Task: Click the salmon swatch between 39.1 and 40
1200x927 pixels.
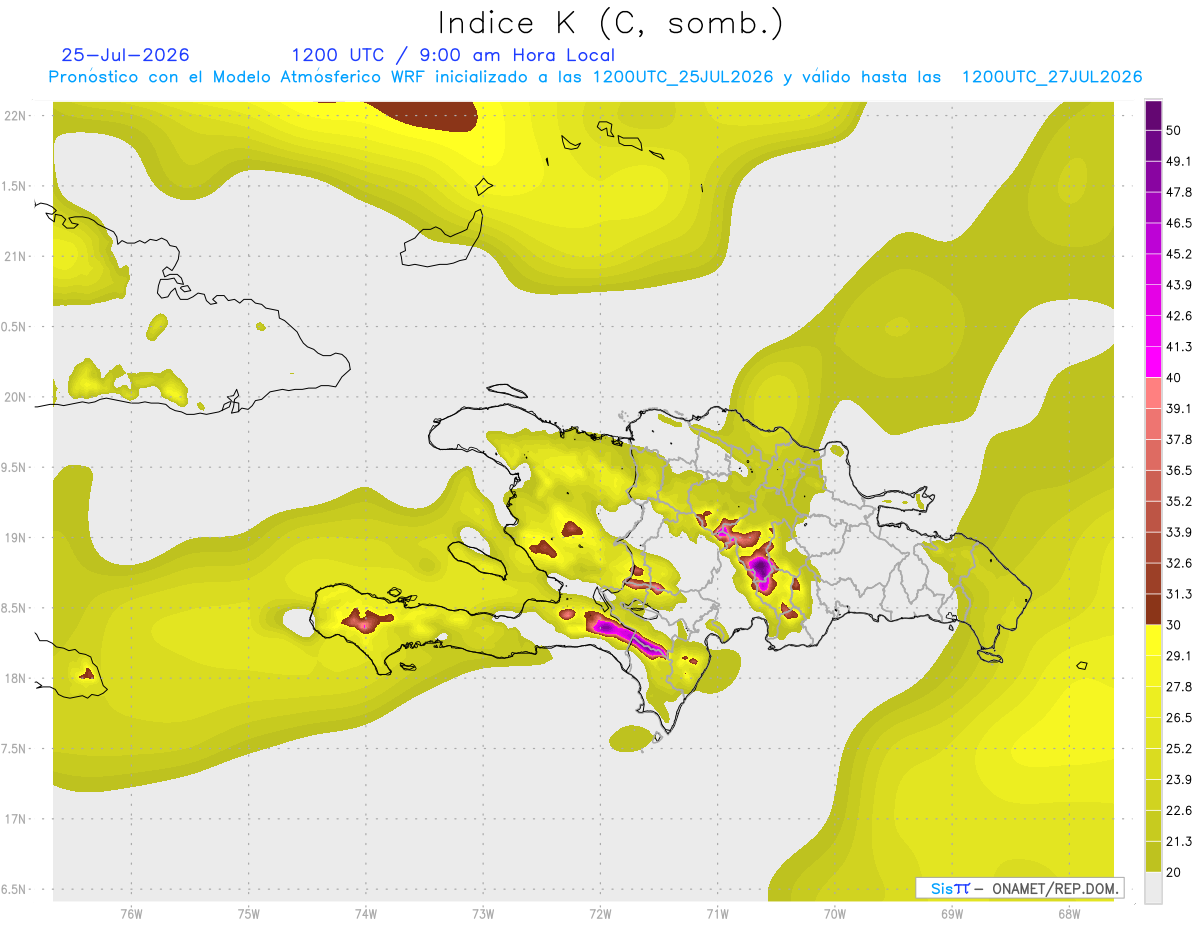Action: [1153, 393]
